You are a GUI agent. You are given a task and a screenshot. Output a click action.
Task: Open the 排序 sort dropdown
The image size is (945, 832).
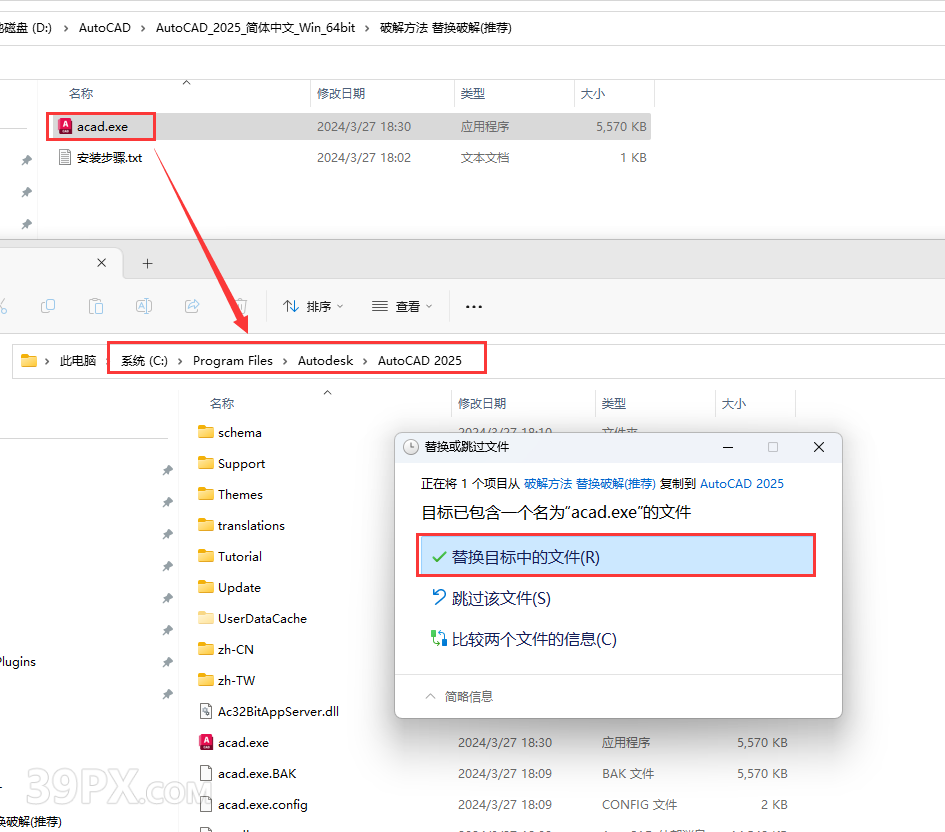pyautogui.click(x=313, y=307)
